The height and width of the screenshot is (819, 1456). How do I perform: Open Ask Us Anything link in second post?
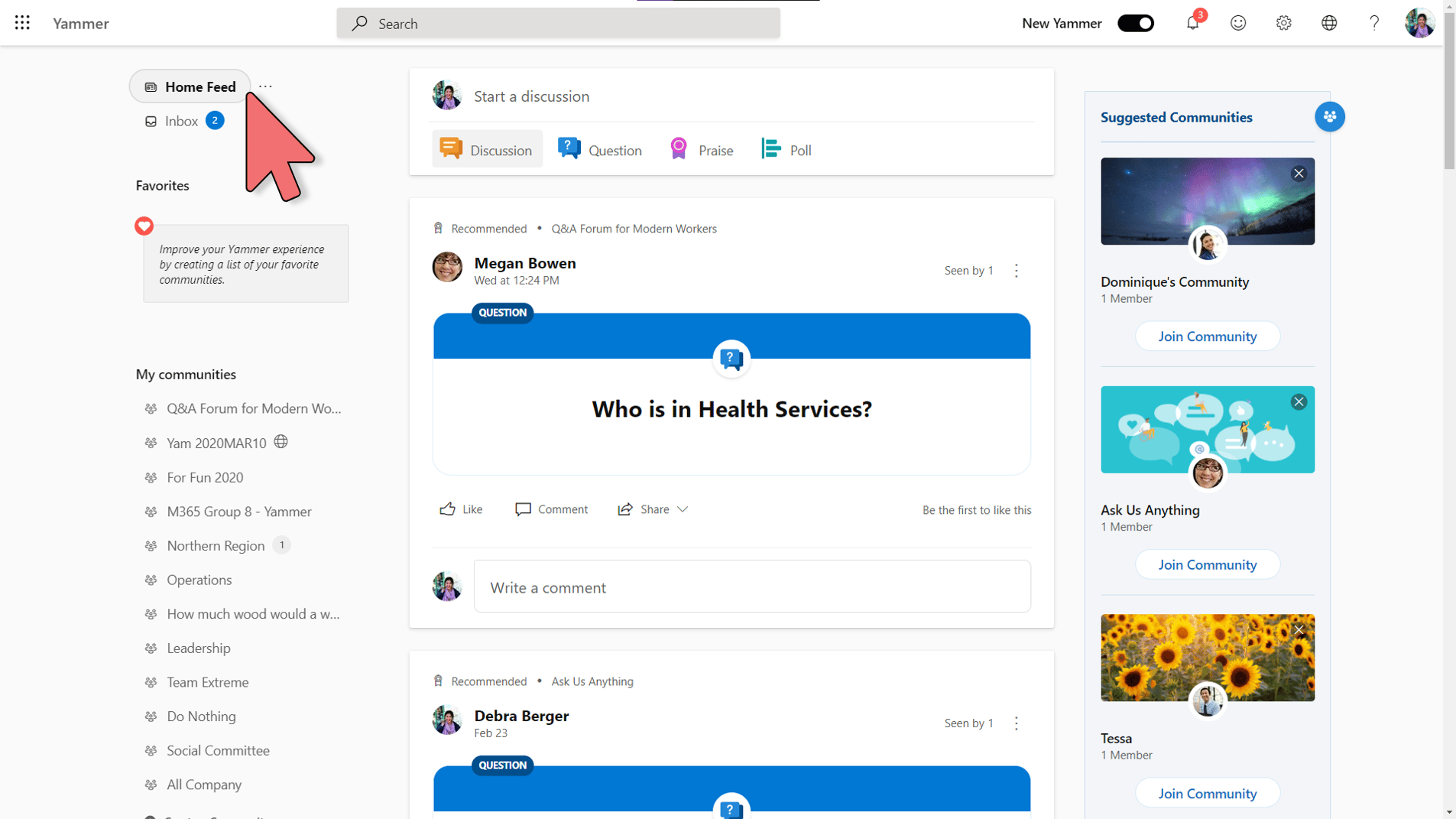click(592, 681)
